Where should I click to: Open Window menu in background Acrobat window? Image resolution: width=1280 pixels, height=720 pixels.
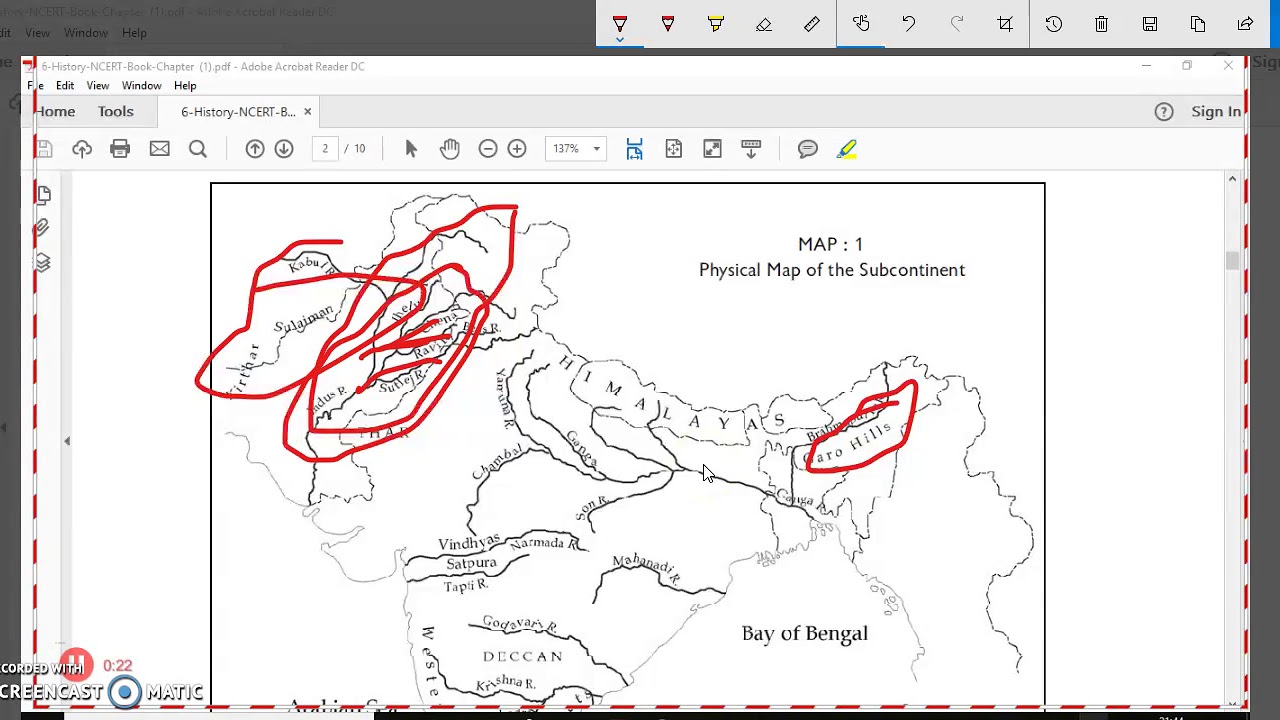point(86,33)
